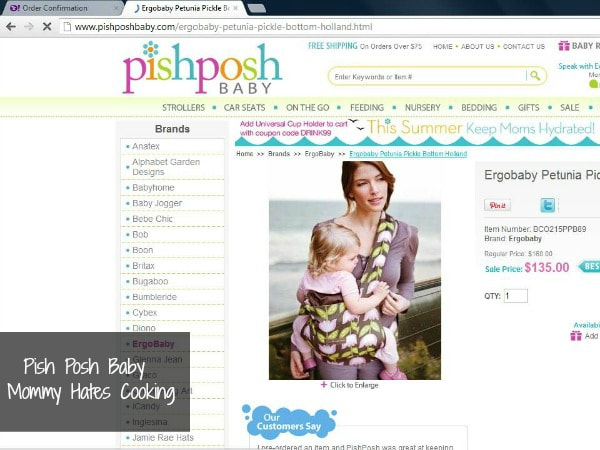Screen dimensions: 600x450
Task: Open the GIFTS menu
Action: click(x=528, y=108)
